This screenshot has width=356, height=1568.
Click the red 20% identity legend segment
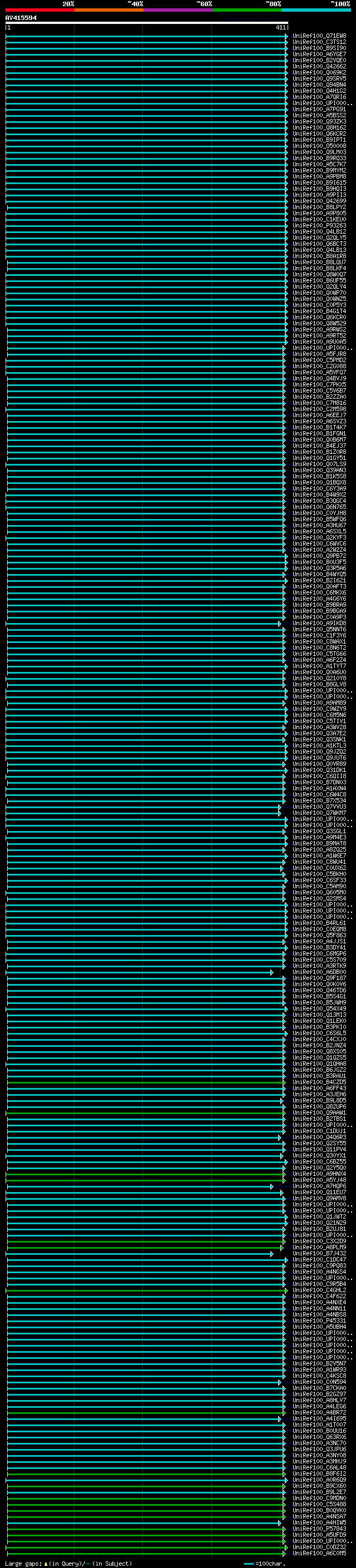coord(39,10)
